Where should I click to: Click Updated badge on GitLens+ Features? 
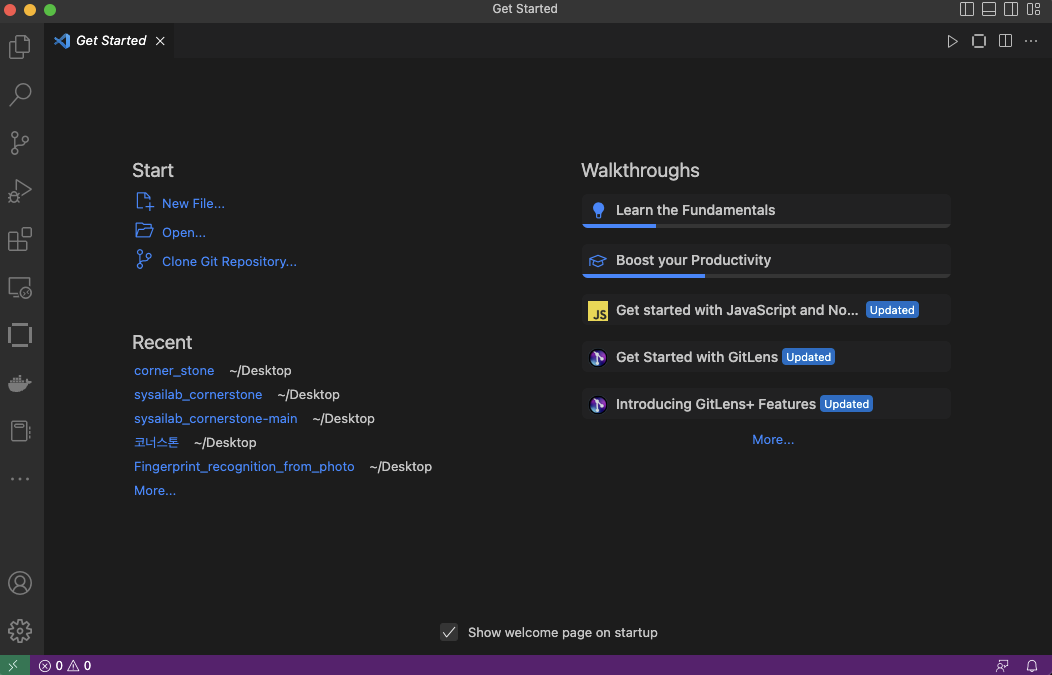click(x=847, y=404)
